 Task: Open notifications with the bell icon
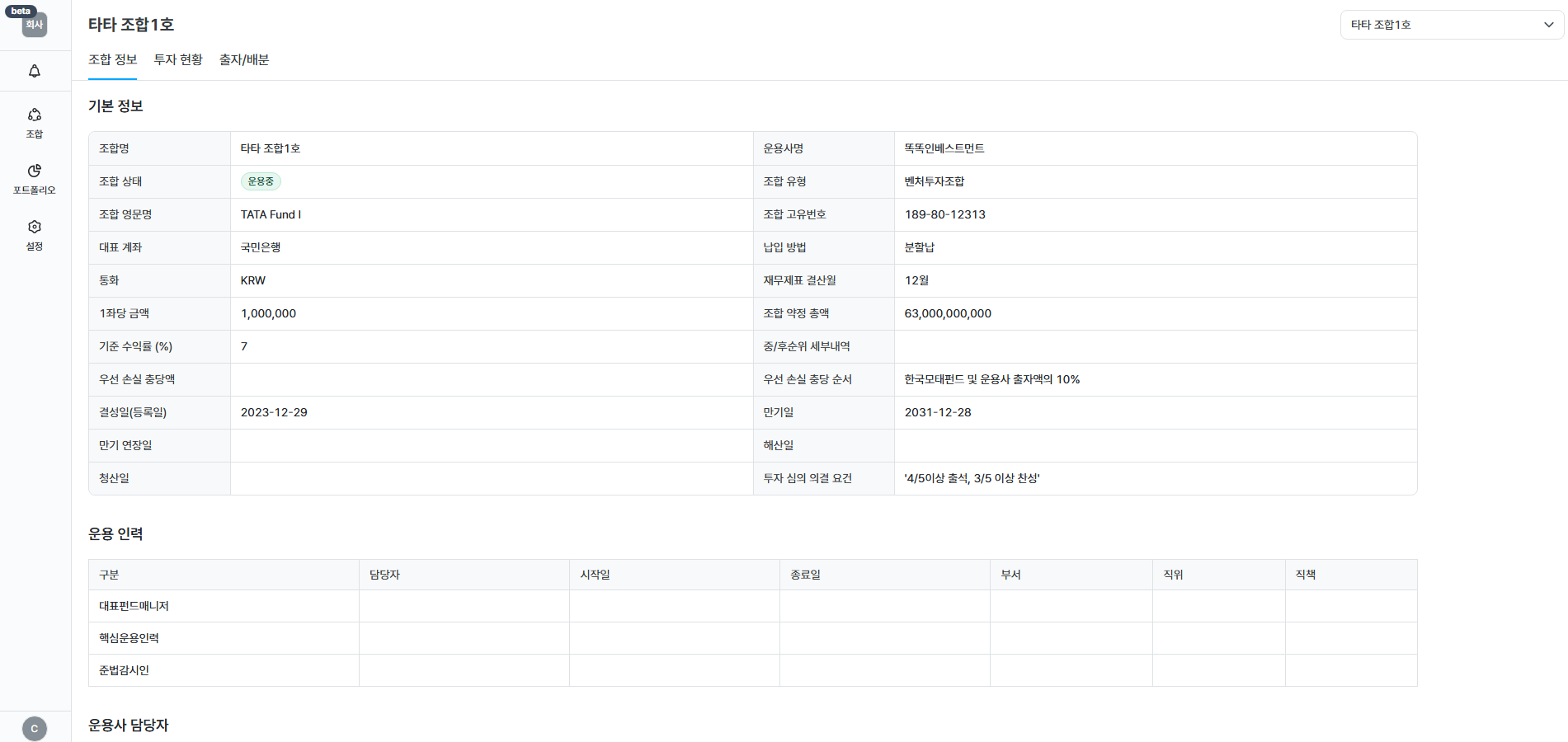click(x=35, y=72)
